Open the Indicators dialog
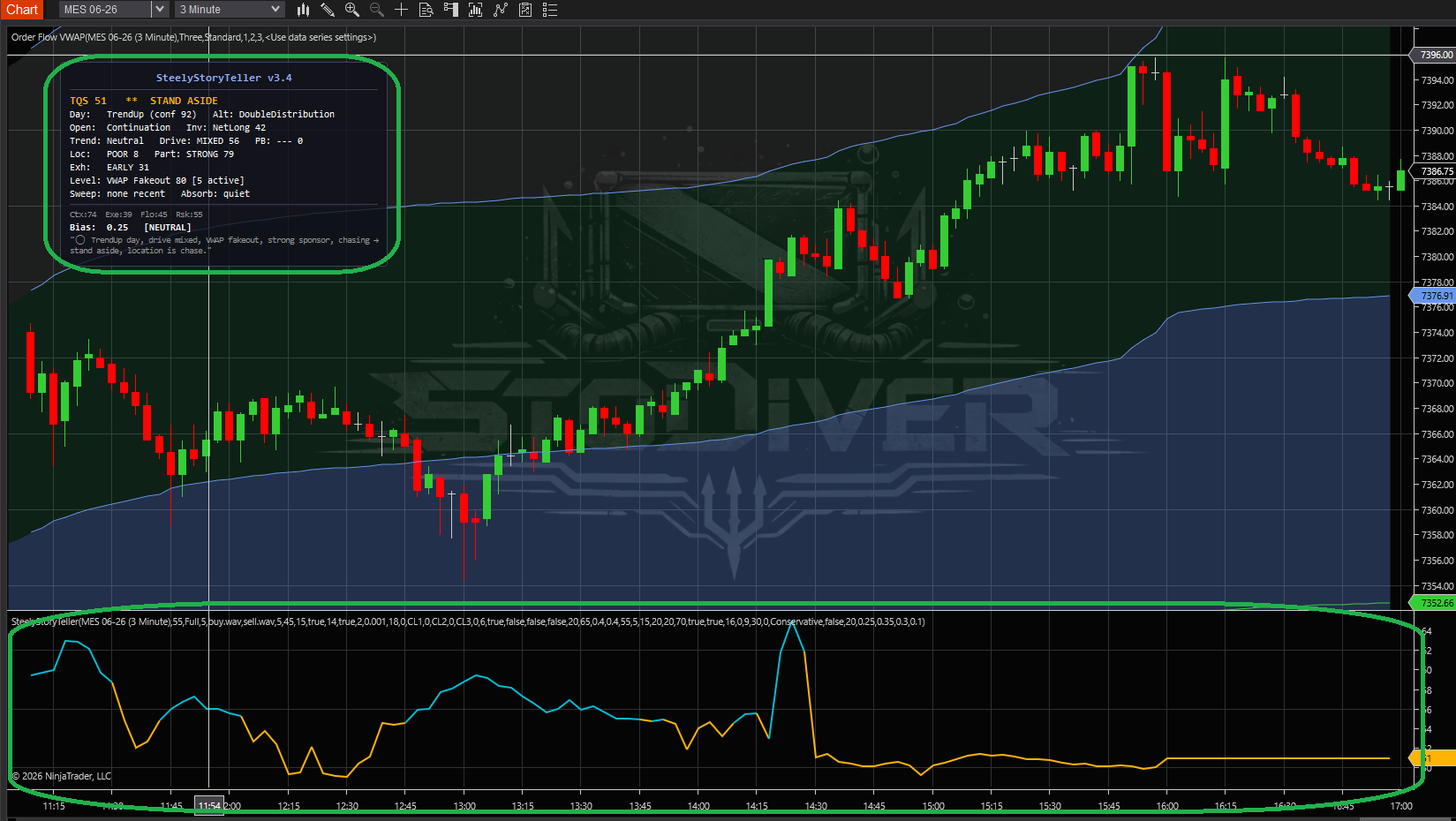The image size is (1456, 821). [x=501, y=10]
